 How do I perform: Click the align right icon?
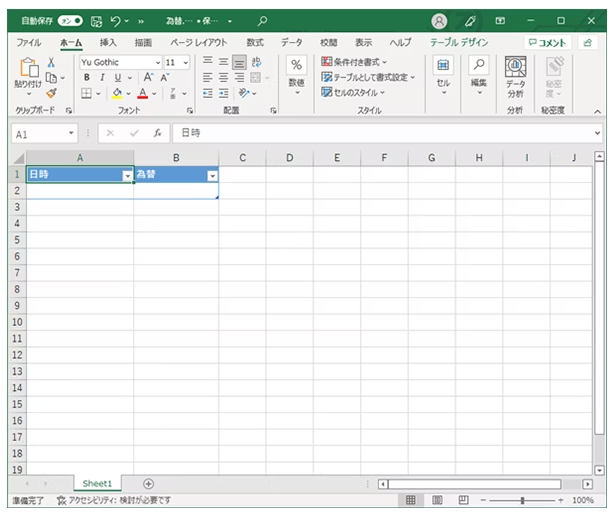(x=239, y=78)
